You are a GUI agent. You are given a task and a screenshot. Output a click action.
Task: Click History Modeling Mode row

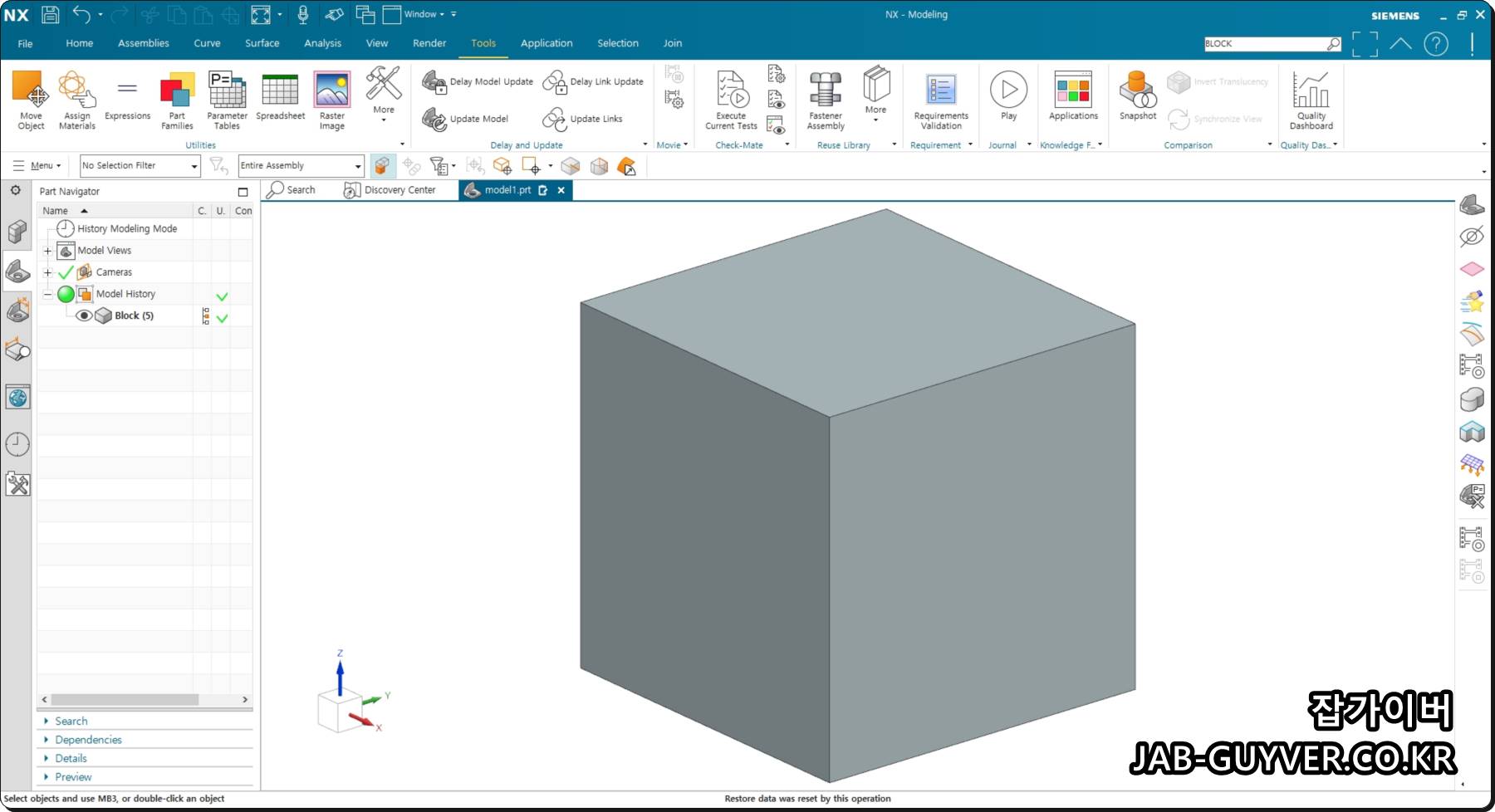[x=127, y=228]
